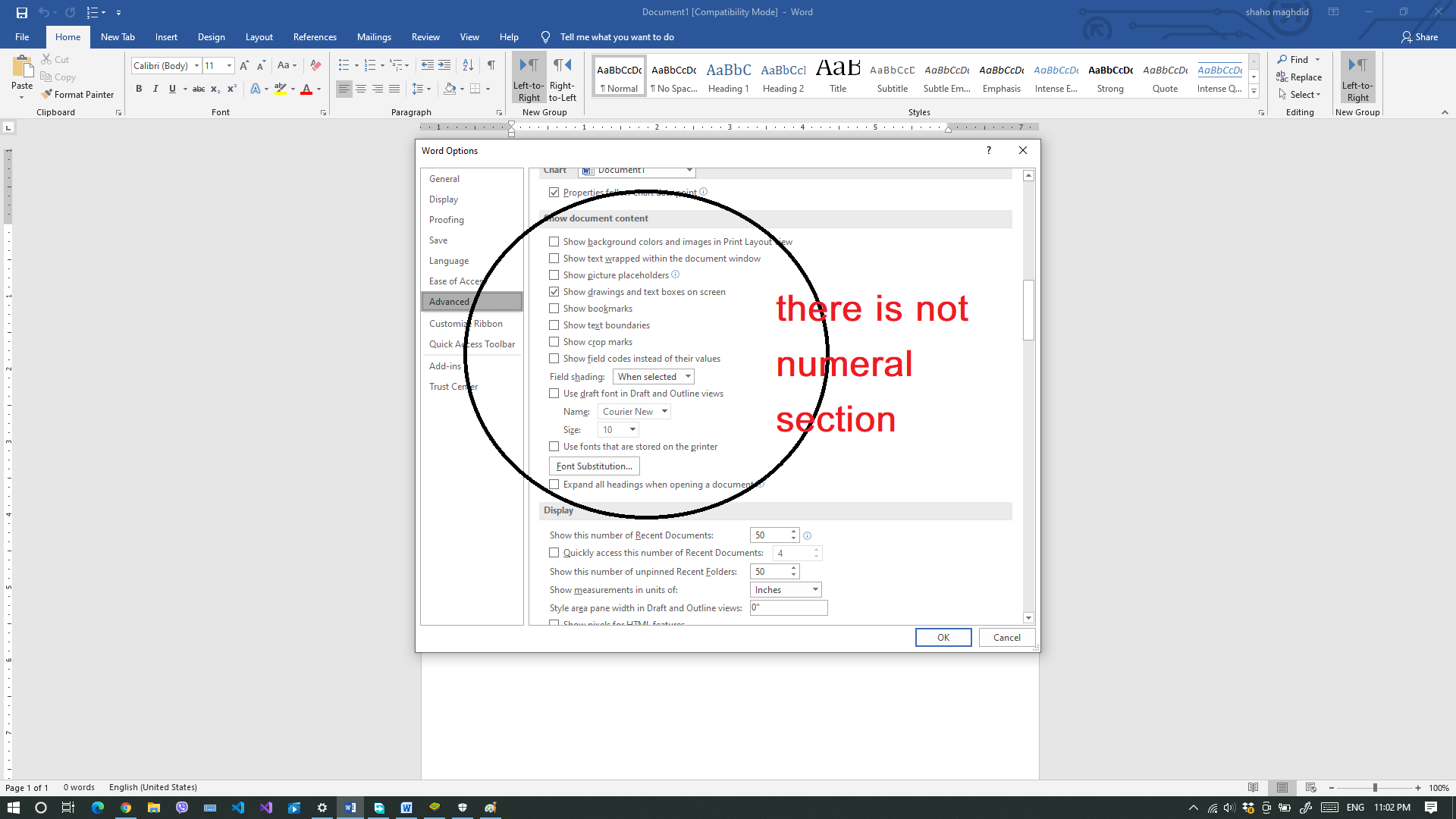Apply Strikethrough formatting
Image resolution: width=1456 pixels, height=819 pixels.
coord(199,89)
